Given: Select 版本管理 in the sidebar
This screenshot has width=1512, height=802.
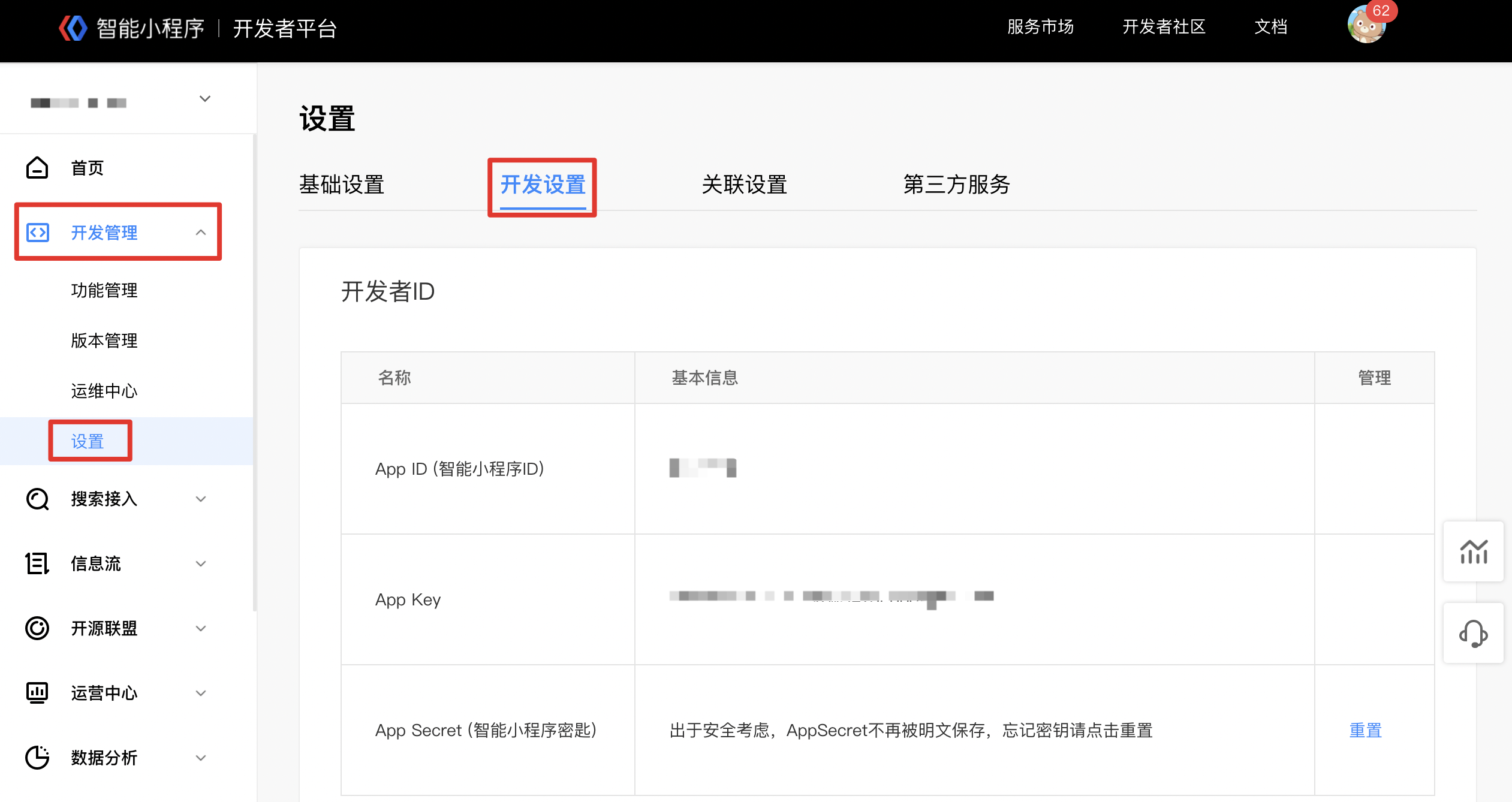Looking at the screenshot, I should 104,340.
